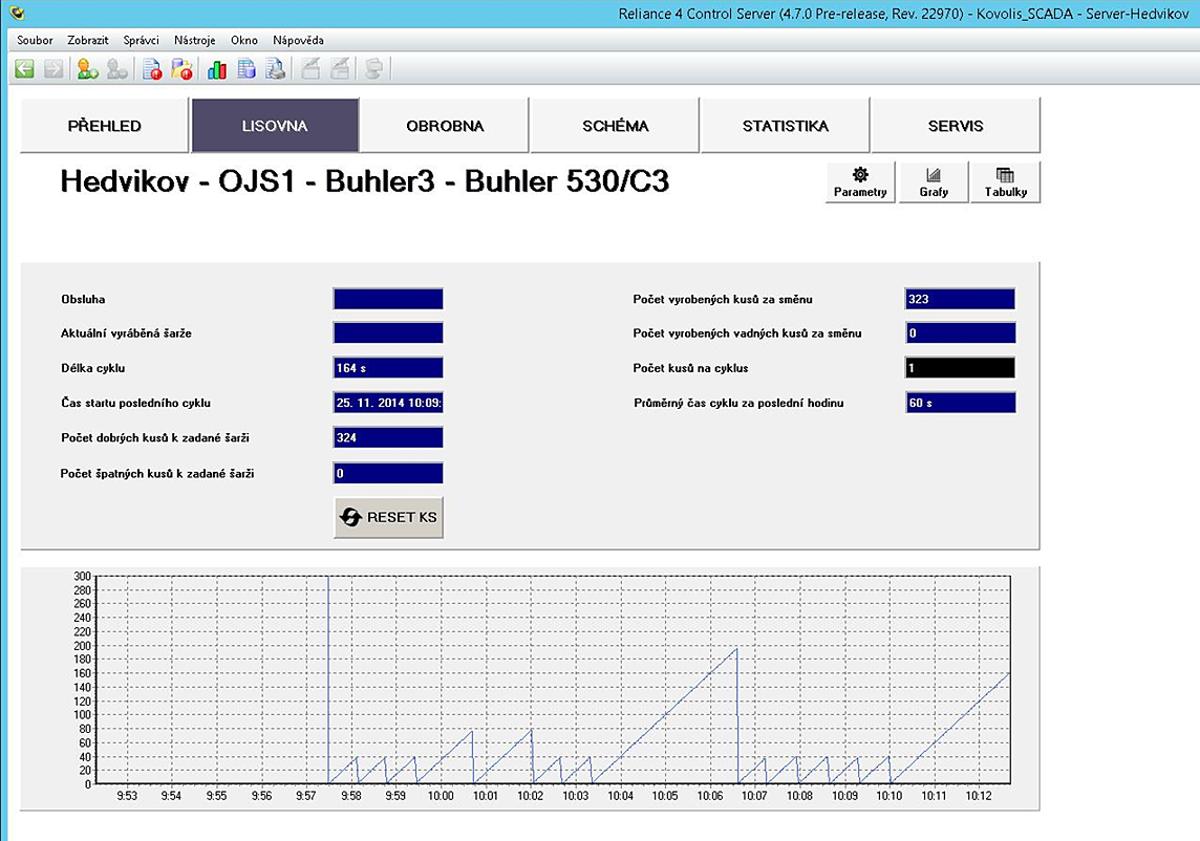Click the Obsluha value field
1200x841 pixels.
click(388, 299)
